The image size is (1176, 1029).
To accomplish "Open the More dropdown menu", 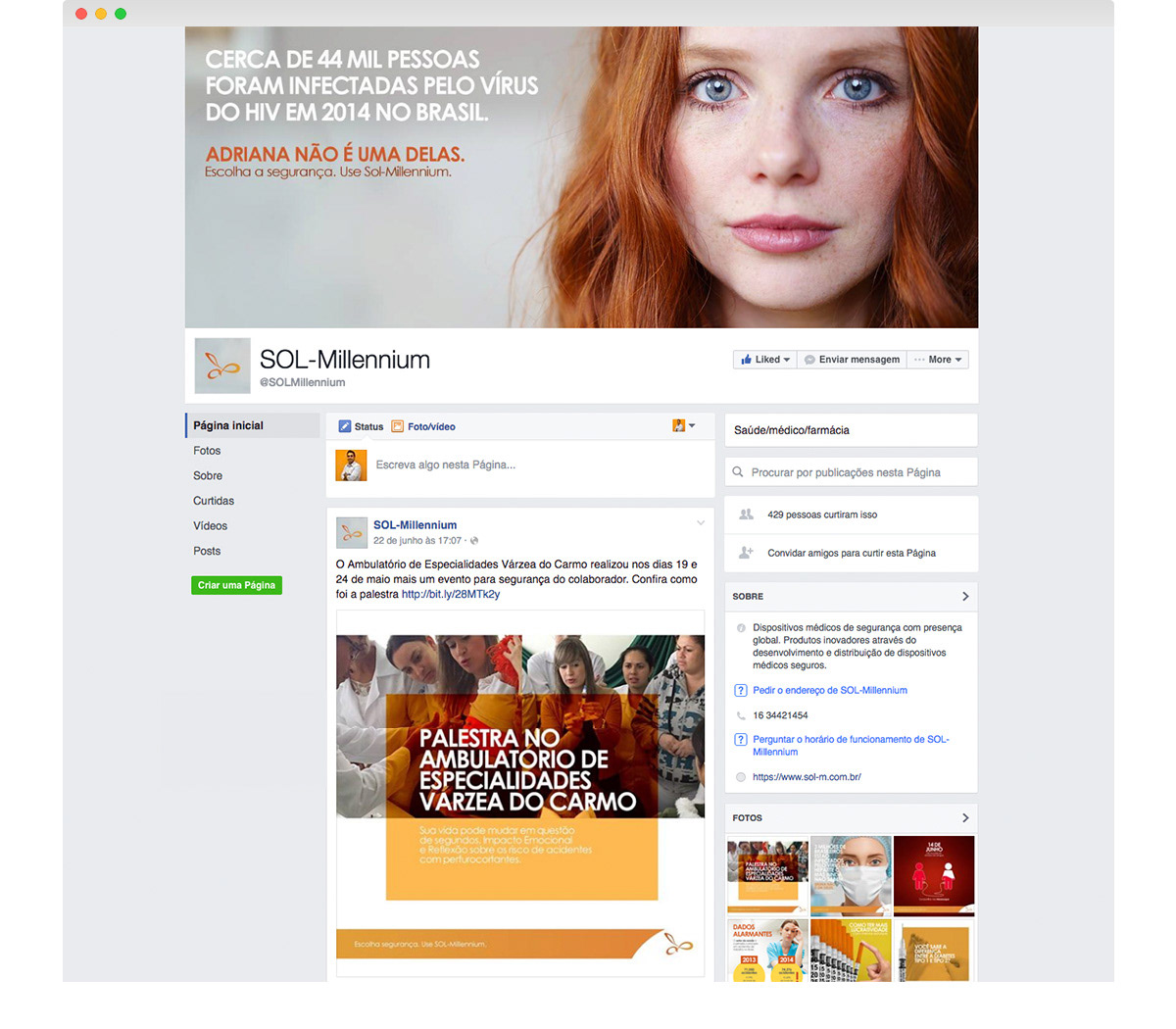I will (938, 360).
